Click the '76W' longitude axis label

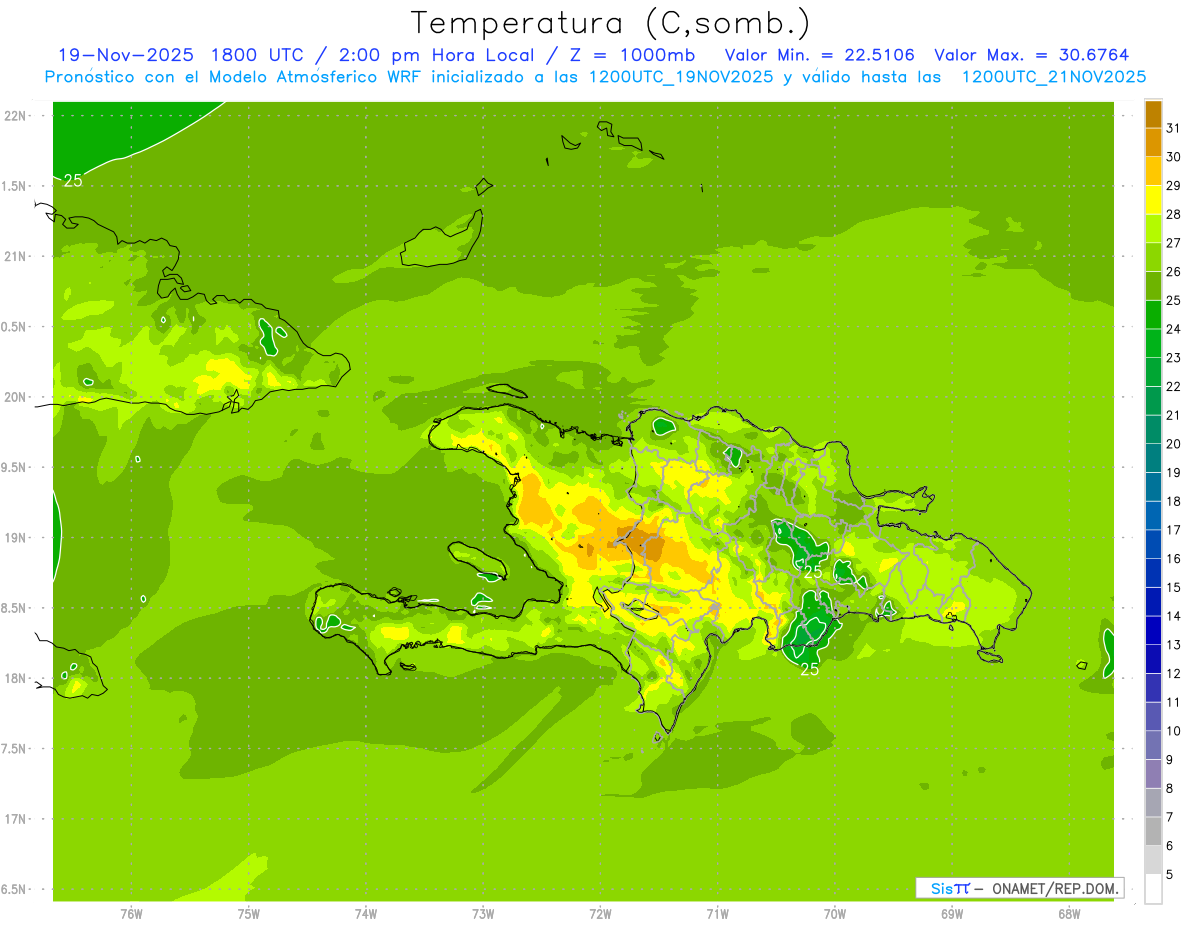tap(131, 914)
